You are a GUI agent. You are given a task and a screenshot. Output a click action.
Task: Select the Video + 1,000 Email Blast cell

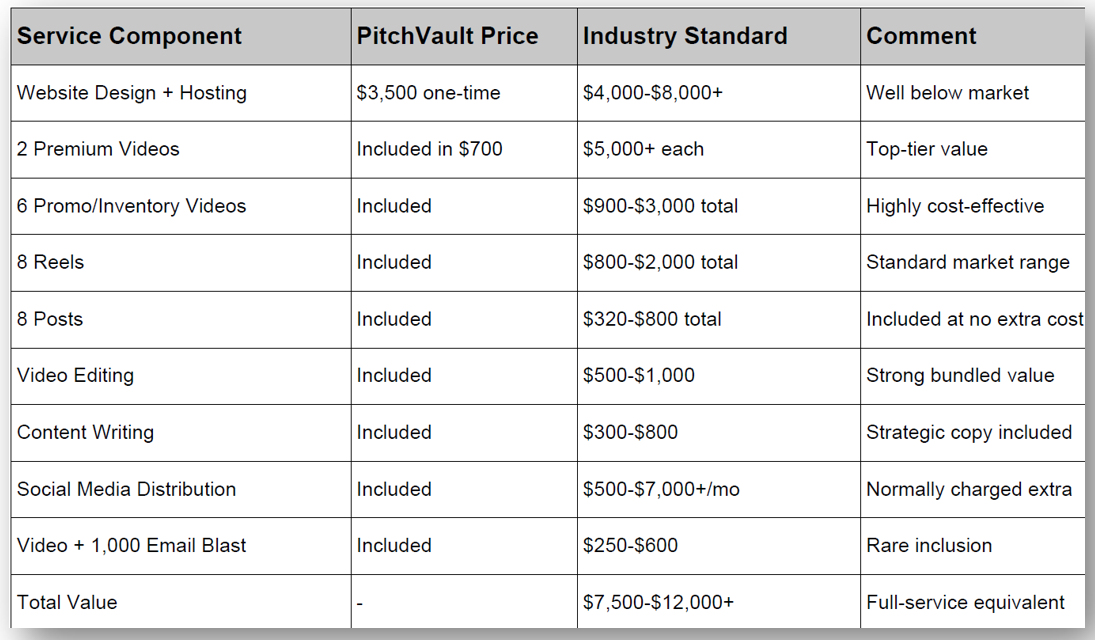point(181,546)
